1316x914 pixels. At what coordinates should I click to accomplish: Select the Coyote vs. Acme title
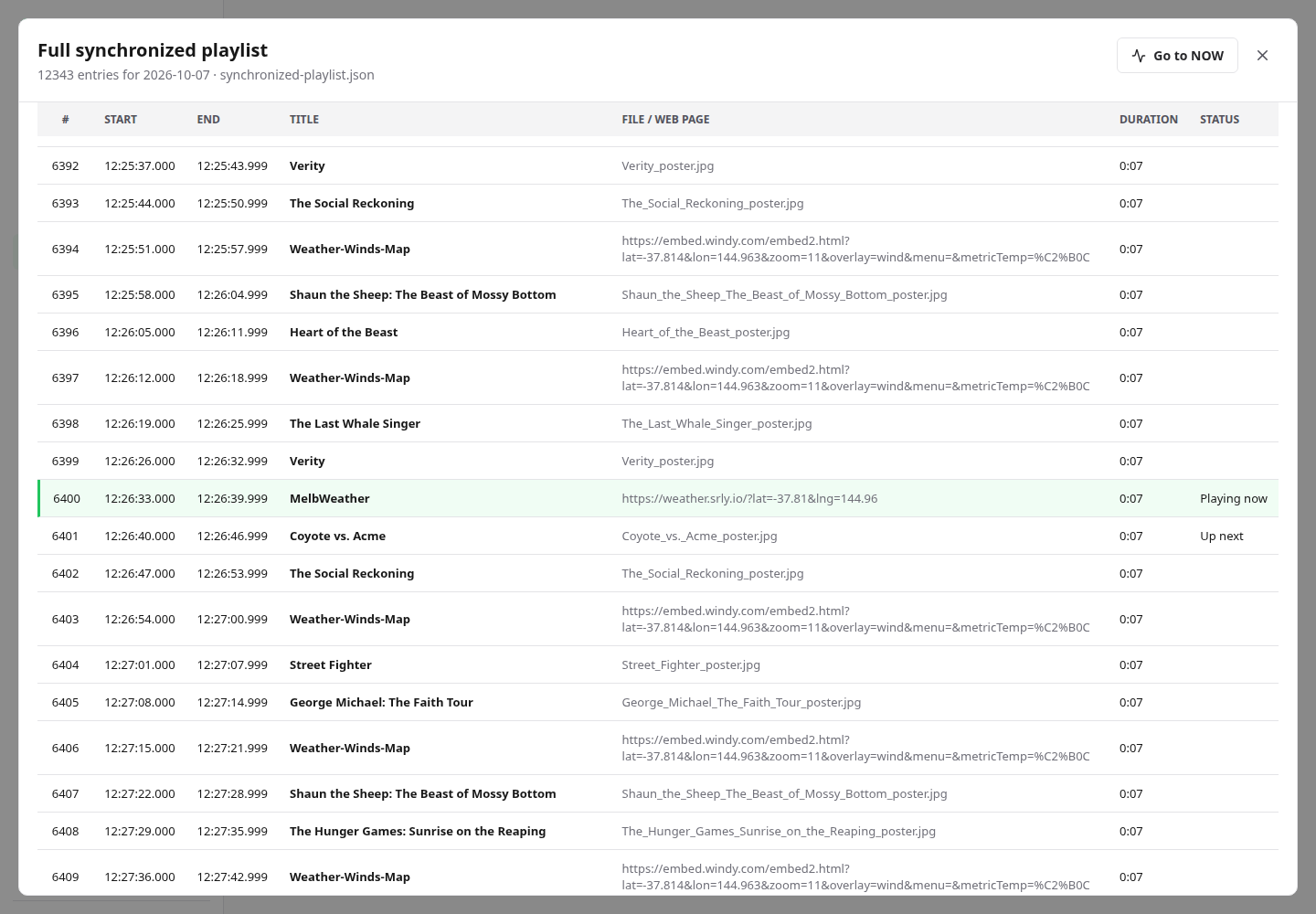coord(337,537)
